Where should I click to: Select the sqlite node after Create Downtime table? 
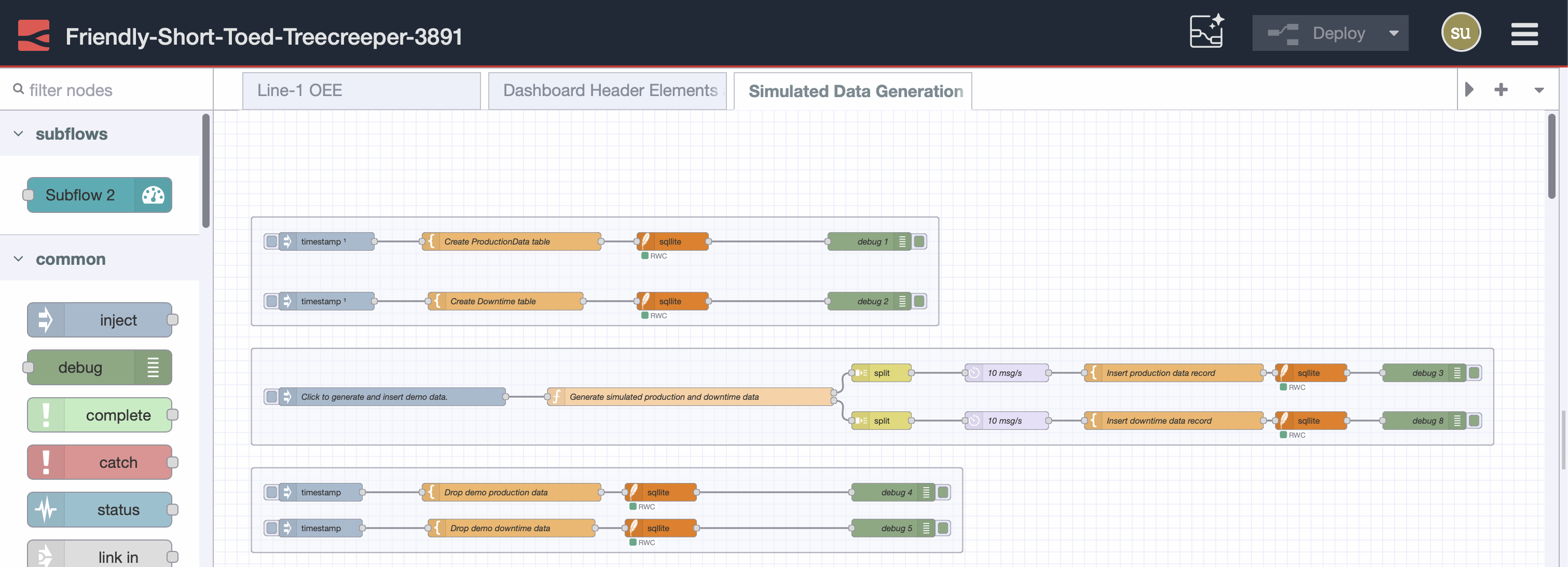click(672, 301)
